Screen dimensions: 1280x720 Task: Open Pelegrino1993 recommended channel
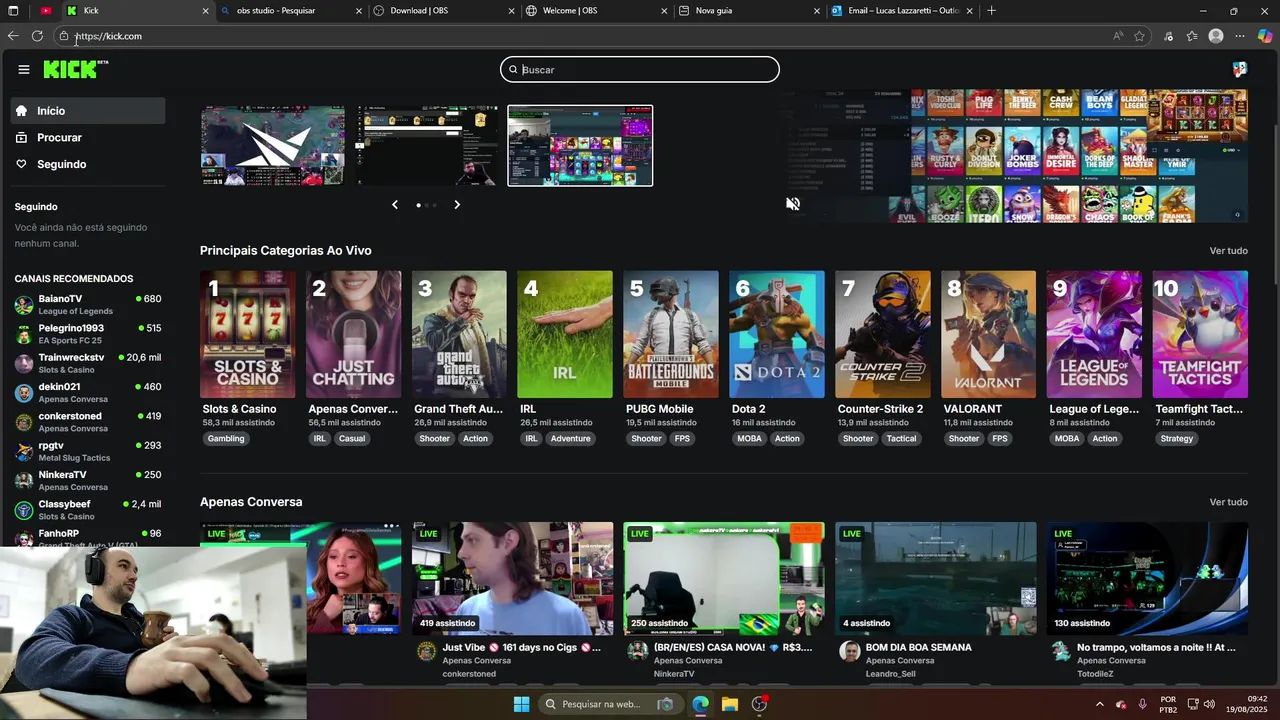coord(88,334)
